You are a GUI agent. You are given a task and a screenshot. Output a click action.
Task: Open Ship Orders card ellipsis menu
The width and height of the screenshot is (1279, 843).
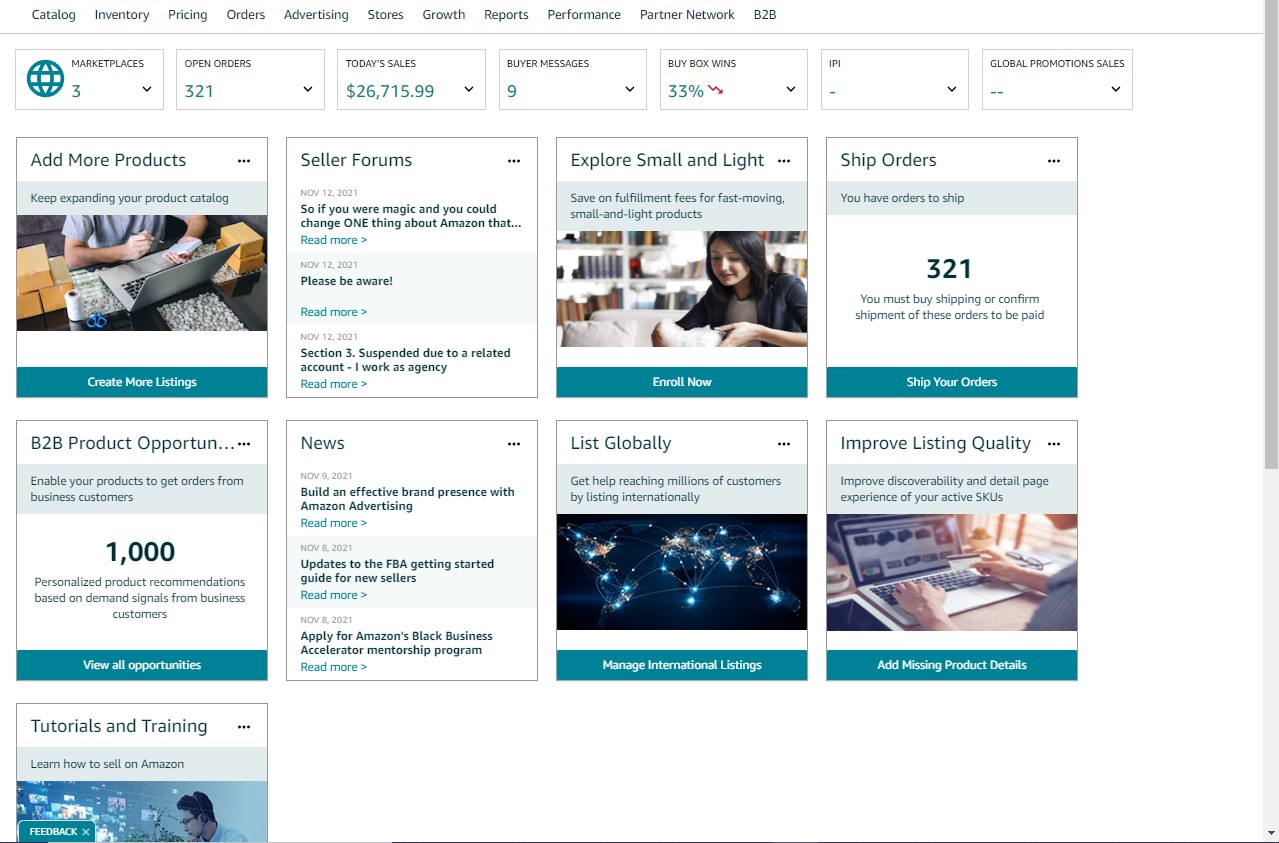(1054, 161)
